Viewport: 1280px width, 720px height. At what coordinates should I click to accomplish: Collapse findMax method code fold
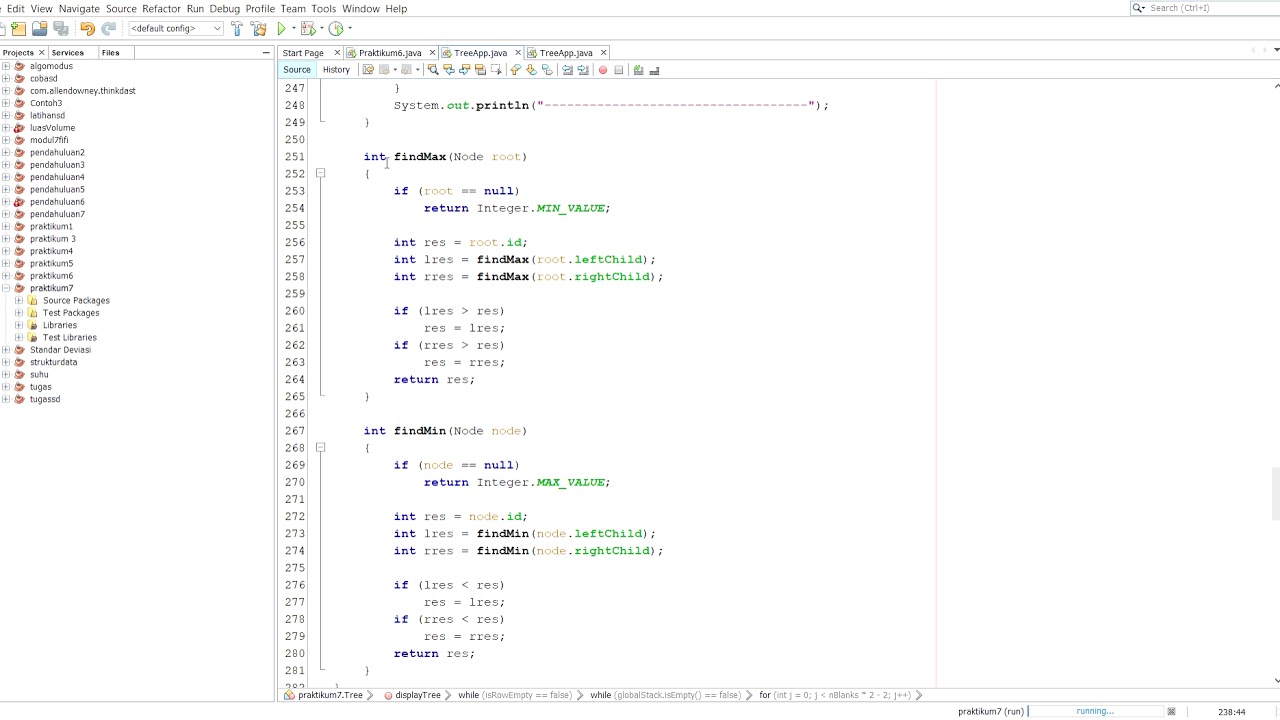[x=320, y=174]
